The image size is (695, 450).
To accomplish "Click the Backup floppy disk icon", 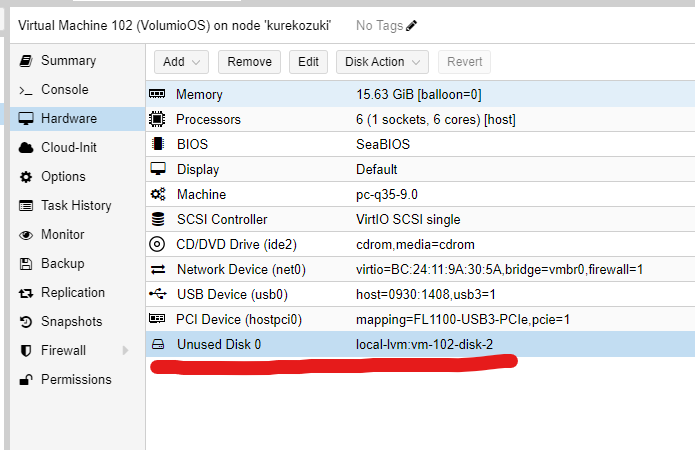I will pyautogui.click(x=26, y=264).
